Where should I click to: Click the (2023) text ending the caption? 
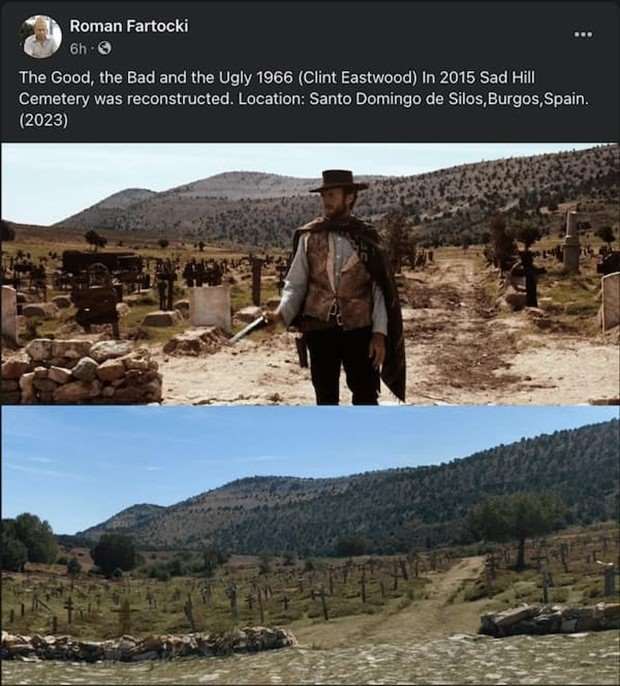point(44,120)
